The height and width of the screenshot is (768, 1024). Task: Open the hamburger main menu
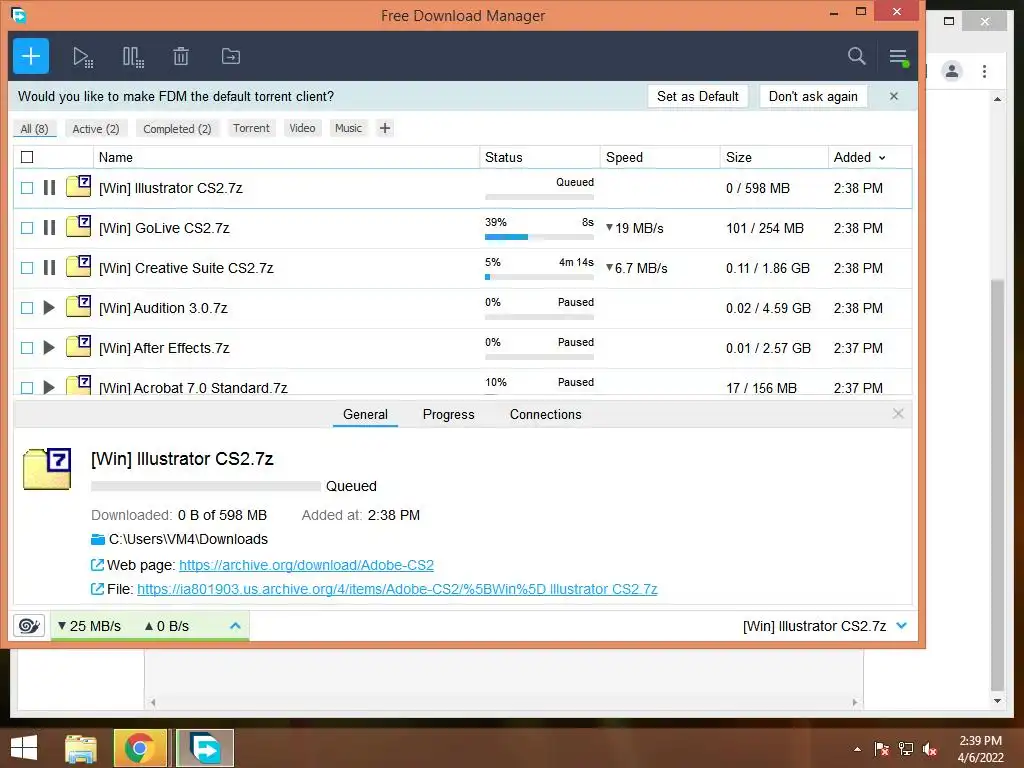point(899,57)
